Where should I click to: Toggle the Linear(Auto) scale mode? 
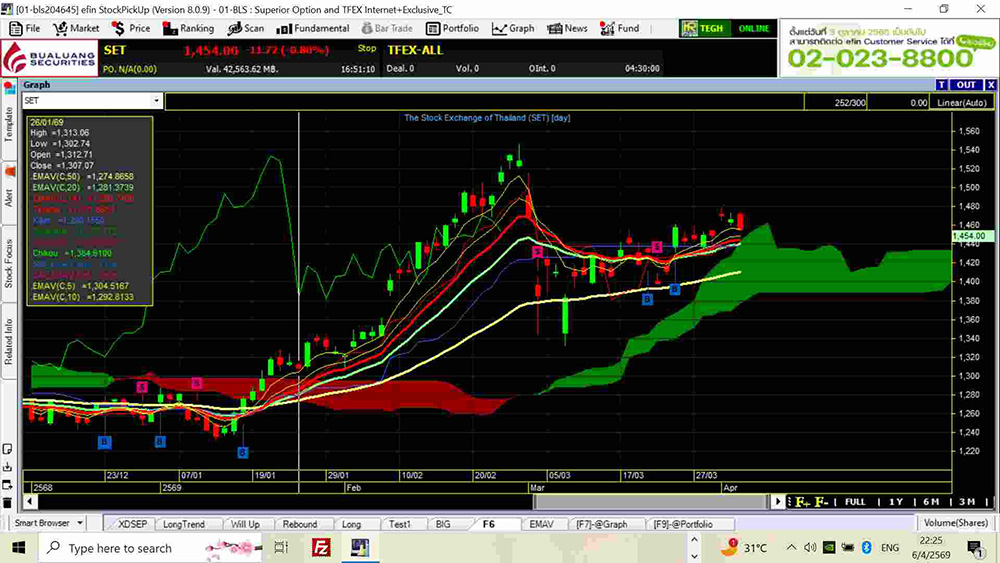(x=962, y=102)
